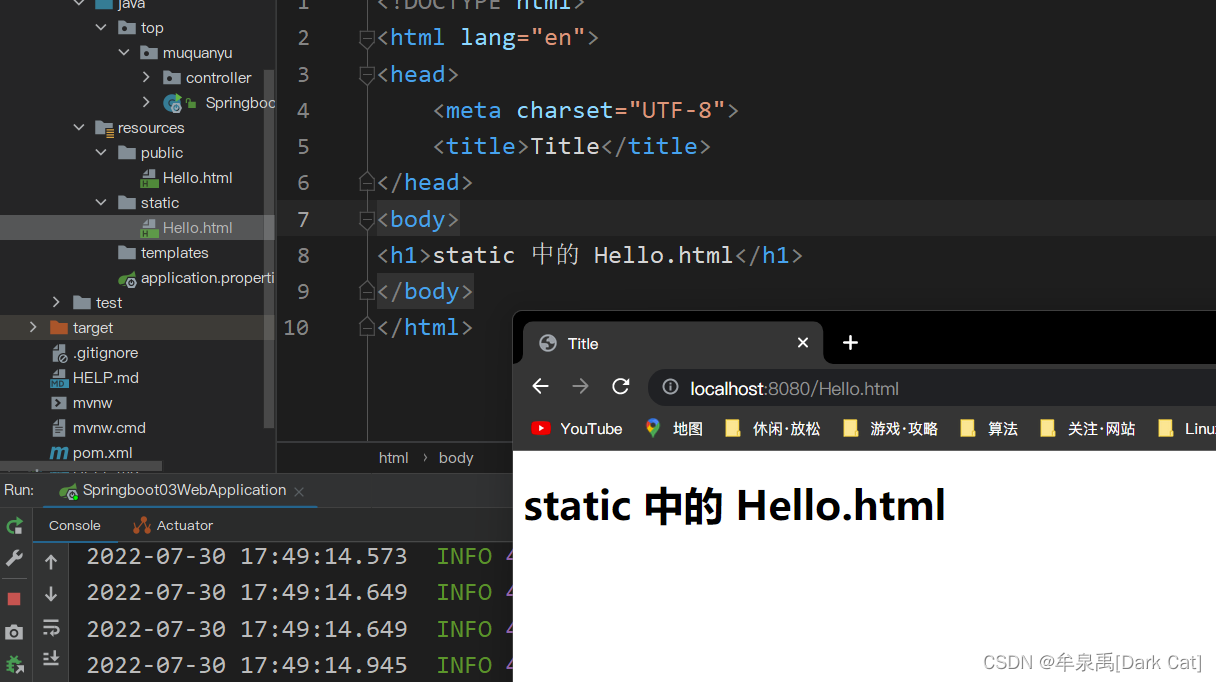Collapse the body tag fold marker
Viewport: 1216px width, 682px height.
pos(367,219)
